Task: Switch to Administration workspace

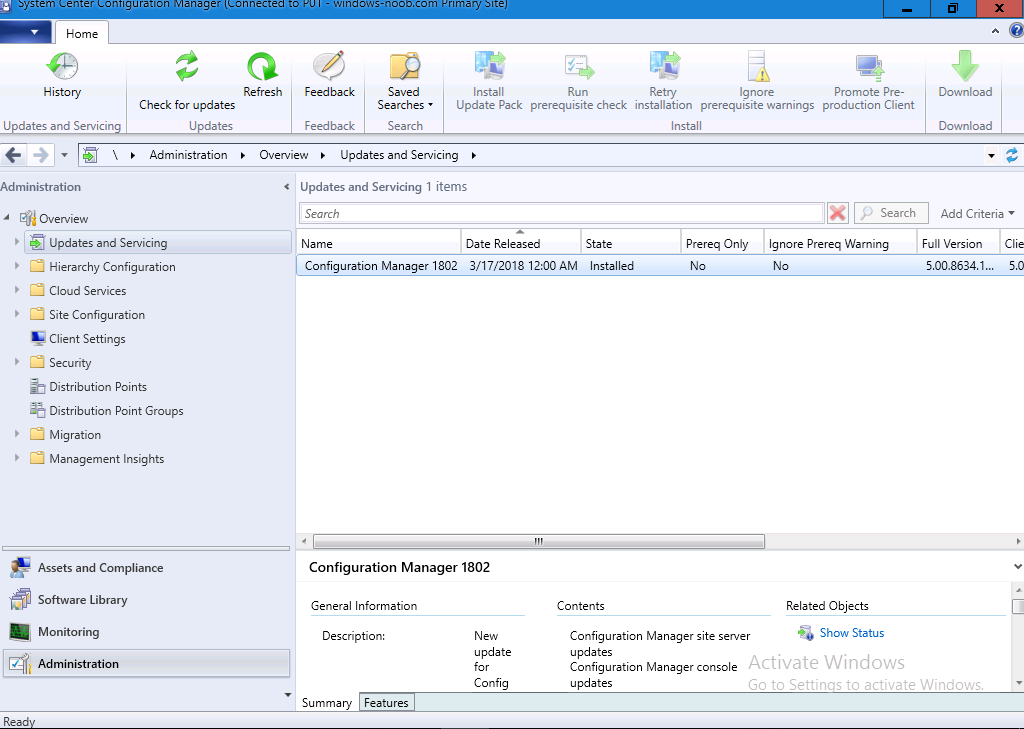Action: point(146,664)
